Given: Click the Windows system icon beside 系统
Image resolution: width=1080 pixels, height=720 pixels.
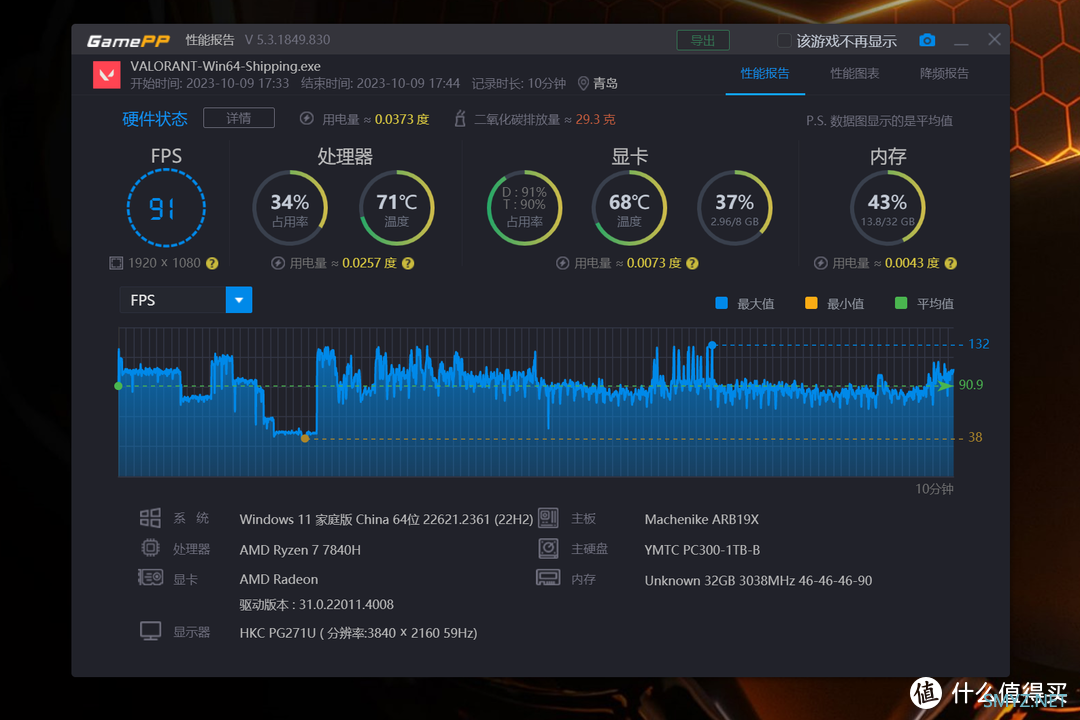Looking at the screenshot, I should [150, 518].
